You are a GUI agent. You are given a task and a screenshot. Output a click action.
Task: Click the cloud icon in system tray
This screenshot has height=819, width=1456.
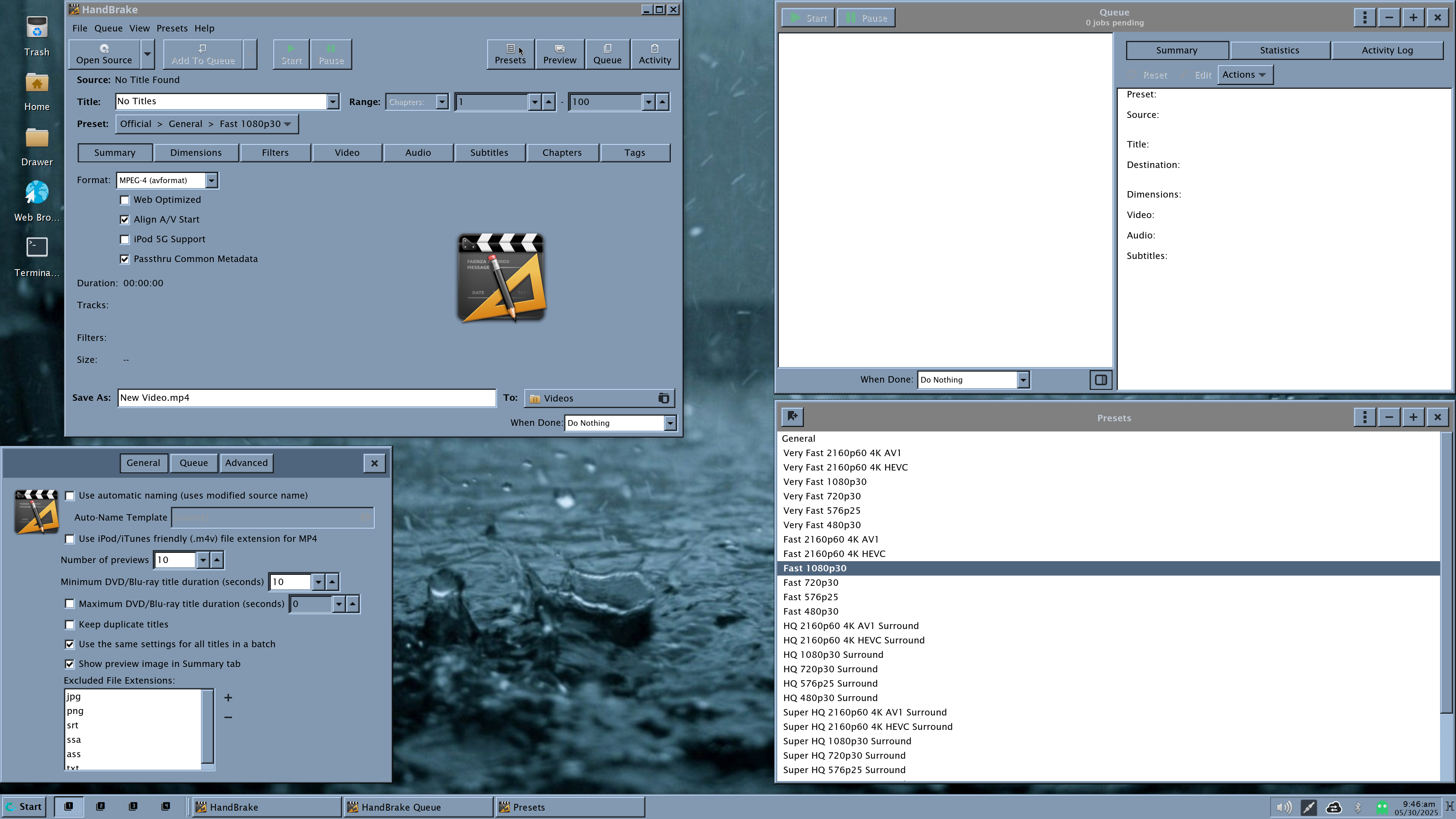pyautogui.click(x=1334, y=807)
